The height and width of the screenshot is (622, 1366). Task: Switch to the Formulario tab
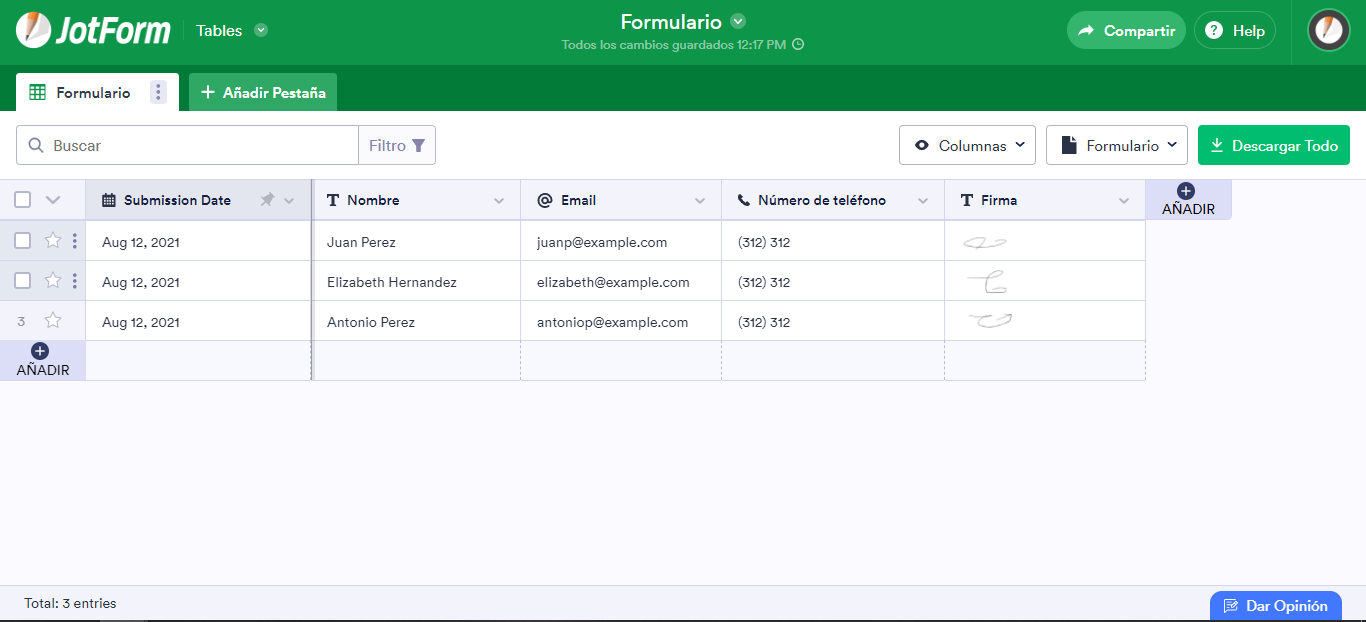(92, 93)
